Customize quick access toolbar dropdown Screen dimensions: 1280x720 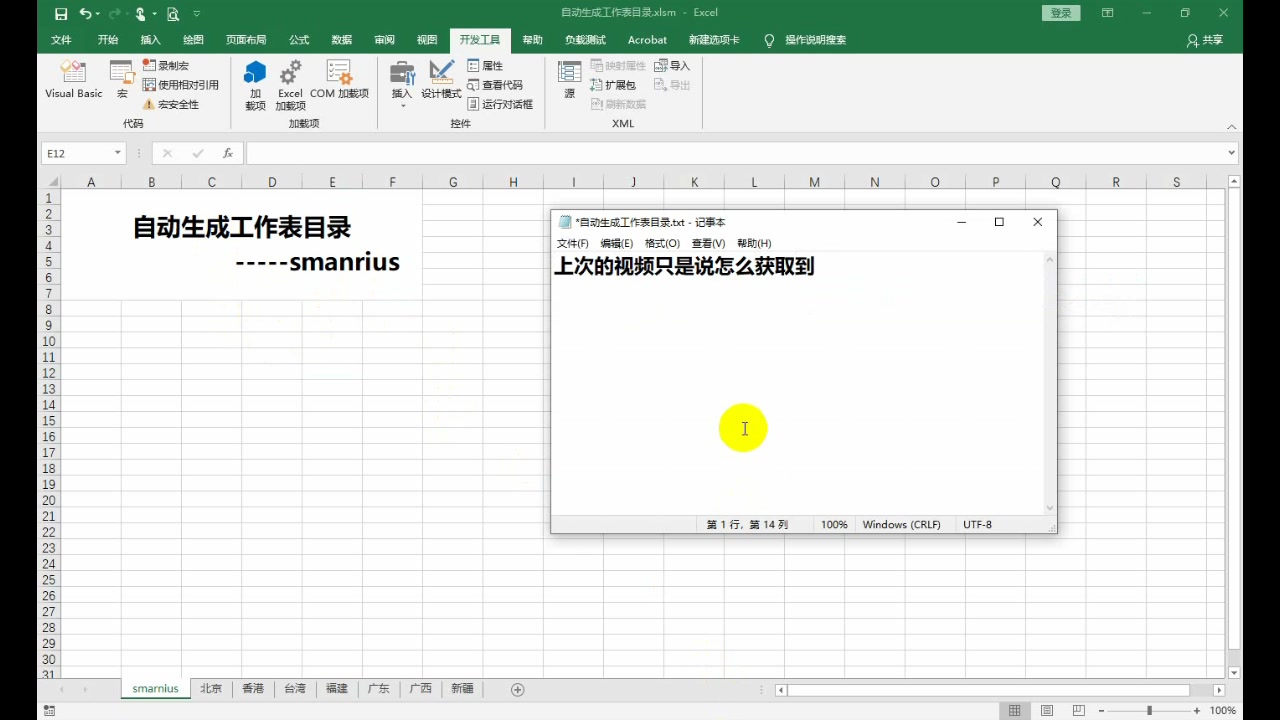pyautogui.click(x=197, y=14)
